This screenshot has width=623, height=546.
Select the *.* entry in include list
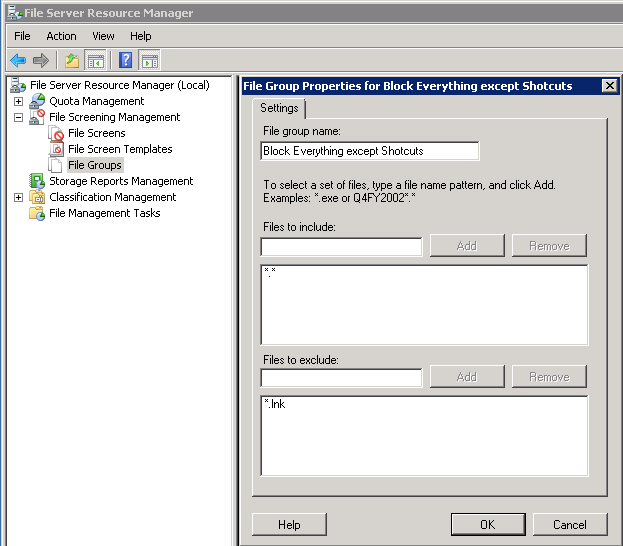[270, 272]
